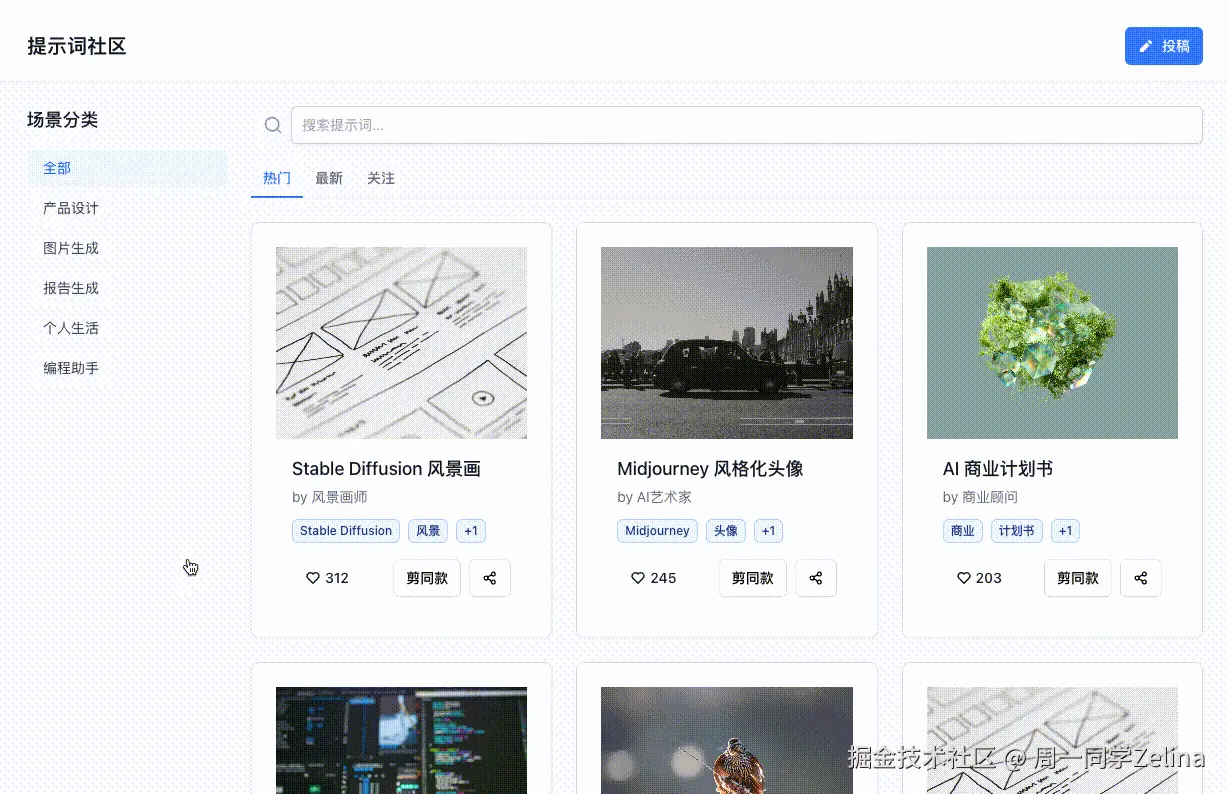Click the share icon on Midjourney 风格化头像 card
Screen dimensions: 1228x794
[x=815, y=578]
